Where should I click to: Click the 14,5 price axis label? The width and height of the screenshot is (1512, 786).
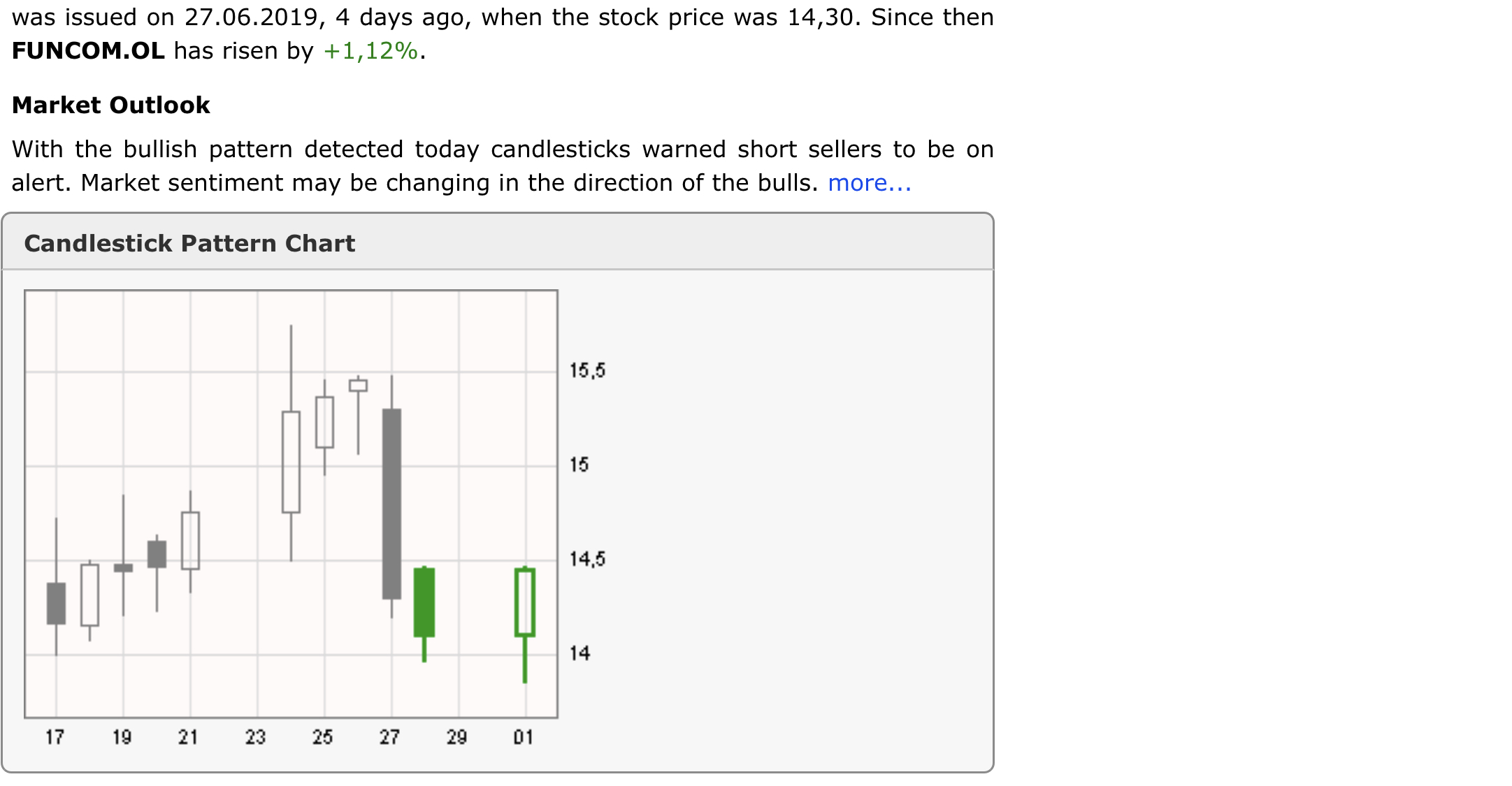(x=587, y=559)
